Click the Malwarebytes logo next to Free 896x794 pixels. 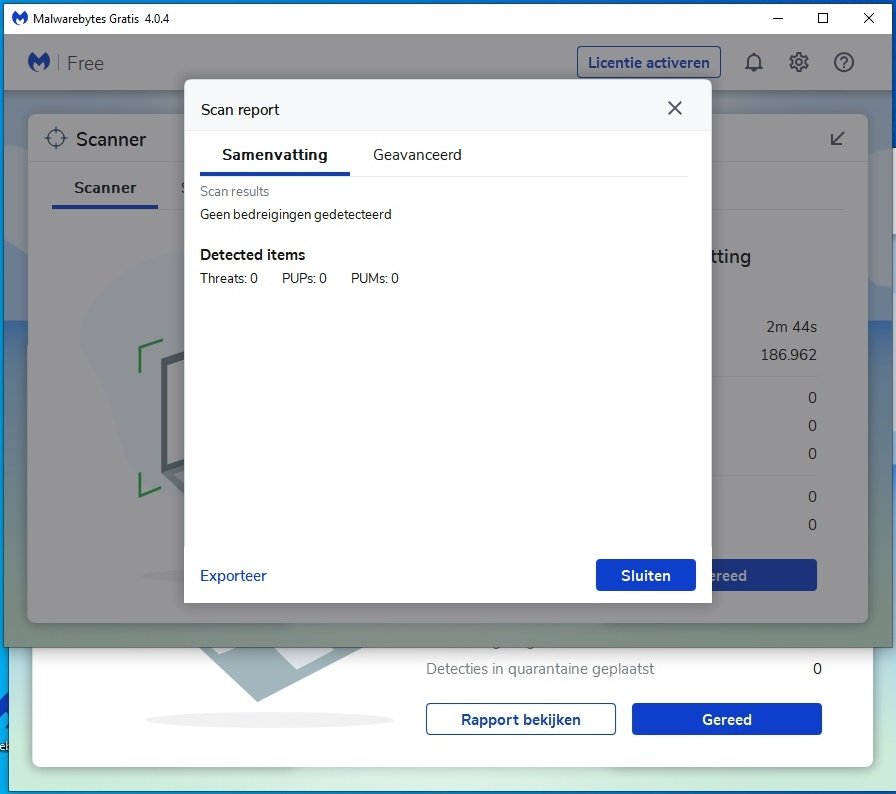[39, 62]
